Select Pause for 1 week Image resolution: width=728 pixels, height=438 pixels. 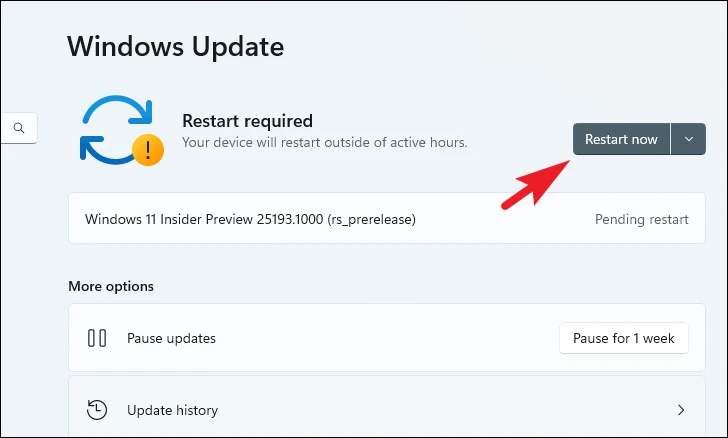(x=624, y=338)
